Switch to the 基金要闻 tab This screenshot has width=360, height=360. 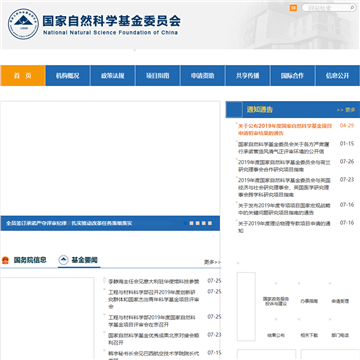click(84, 260)
